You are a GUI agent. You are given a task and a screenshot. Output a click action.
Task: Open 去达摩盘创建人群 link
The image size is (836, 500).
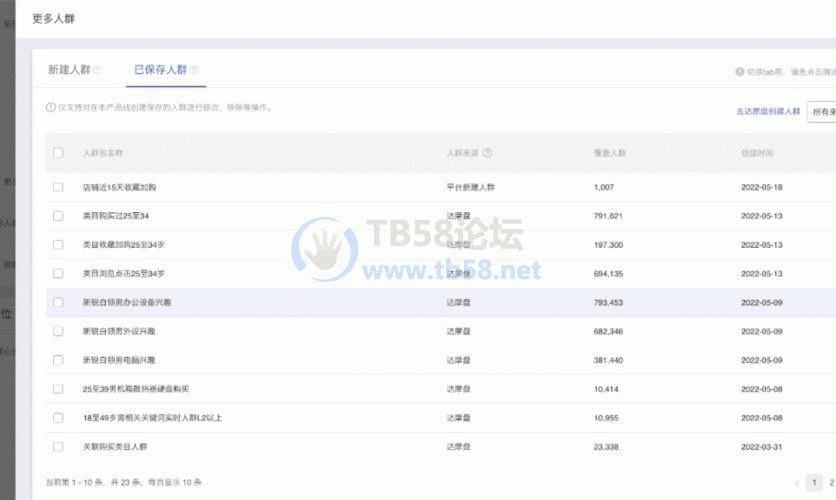pyautogui.click(x=768, y=111)
